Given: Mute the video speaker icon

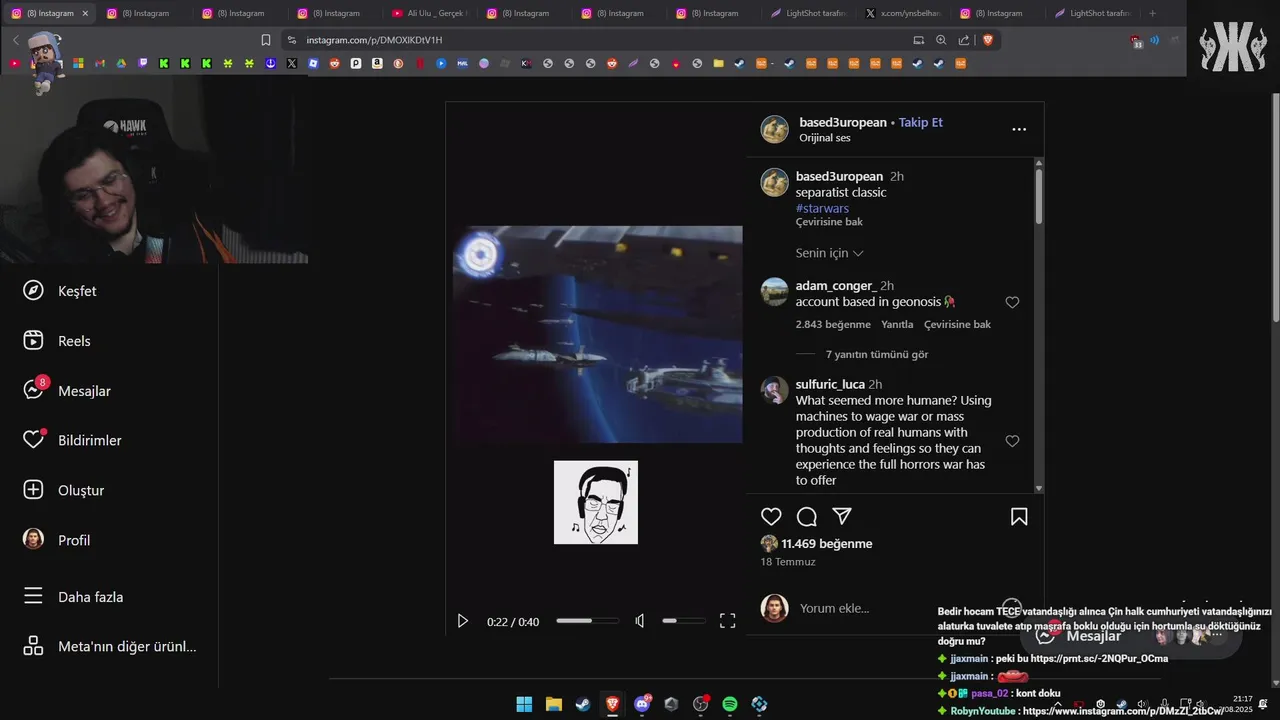Looking at the screenshot, I should click(x=640, y=621).
